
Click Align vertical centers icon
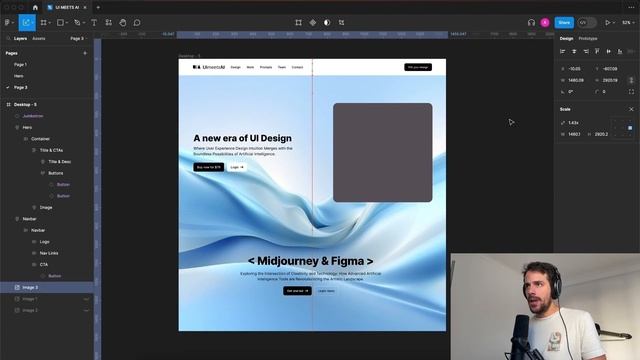[609, 51]
